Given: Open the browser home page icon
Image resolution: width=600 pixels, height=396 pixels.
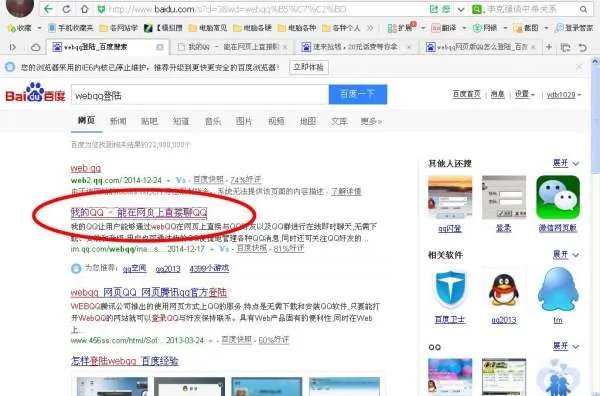Looking at the screenshot, I should pyautogui.click(x=84, y=9).
